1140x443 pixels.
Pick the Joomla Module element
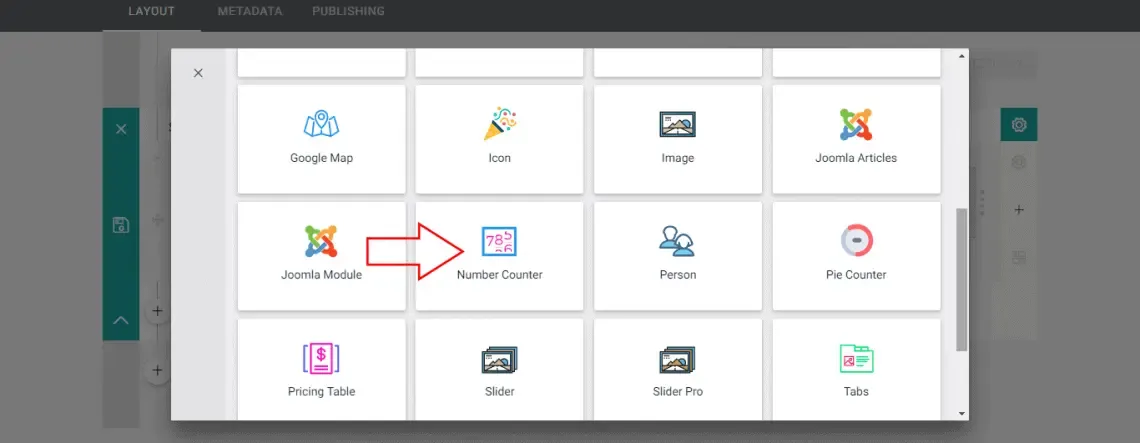point(321,256)
